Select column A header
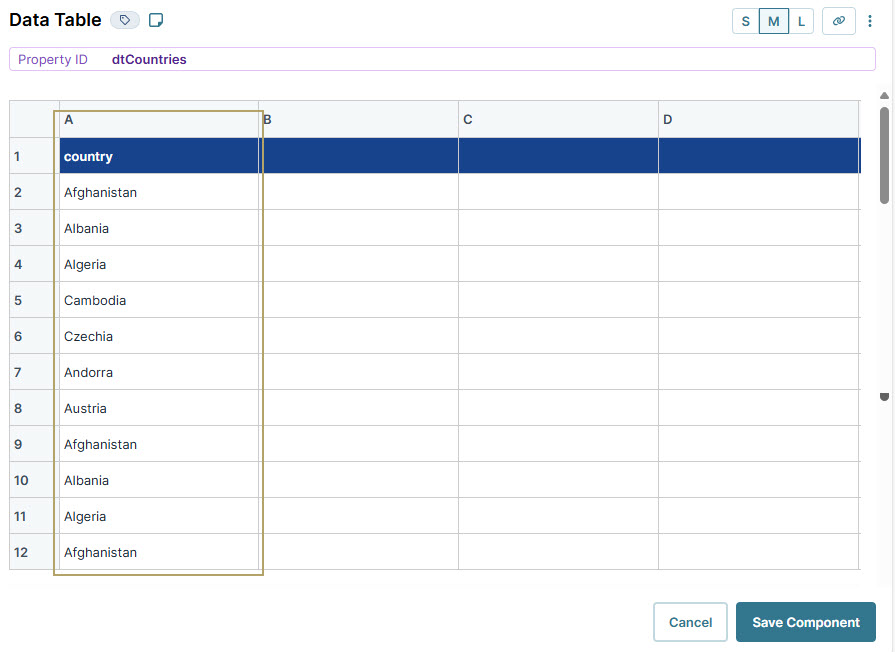The width and height of the screenshot is (895, 652). click(159, 119)
